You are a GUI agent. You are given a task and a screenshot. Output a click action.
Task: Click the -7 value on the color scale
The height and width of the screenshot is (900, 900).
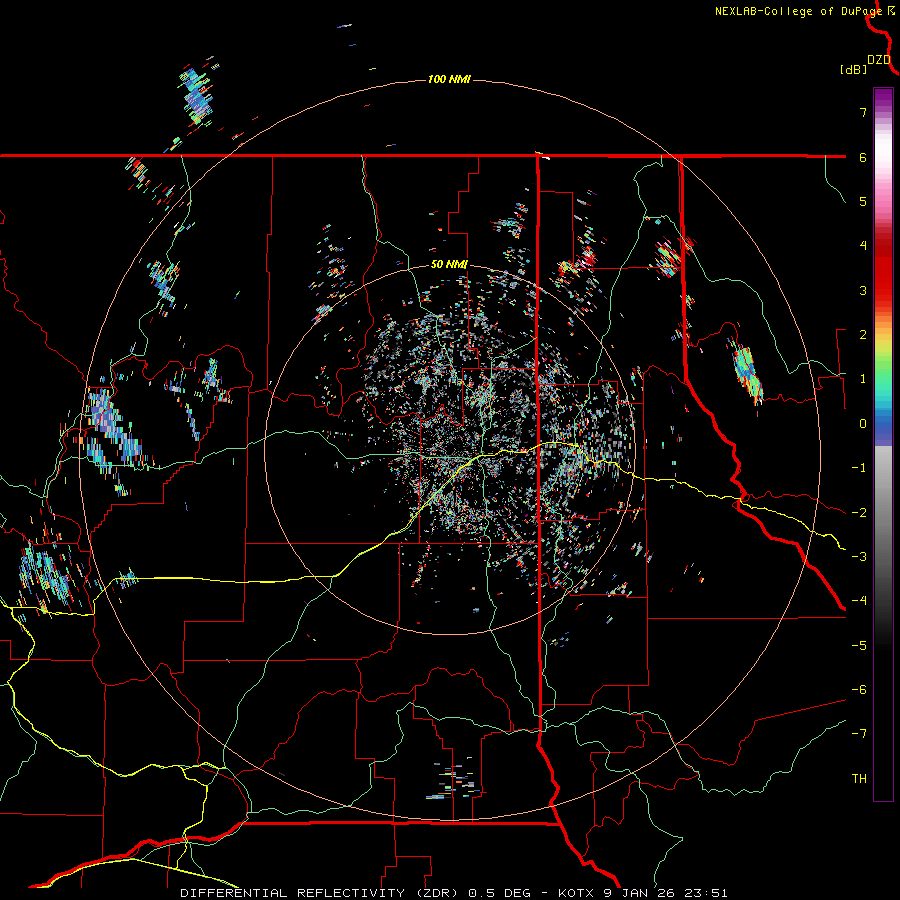tap(859, 734)
